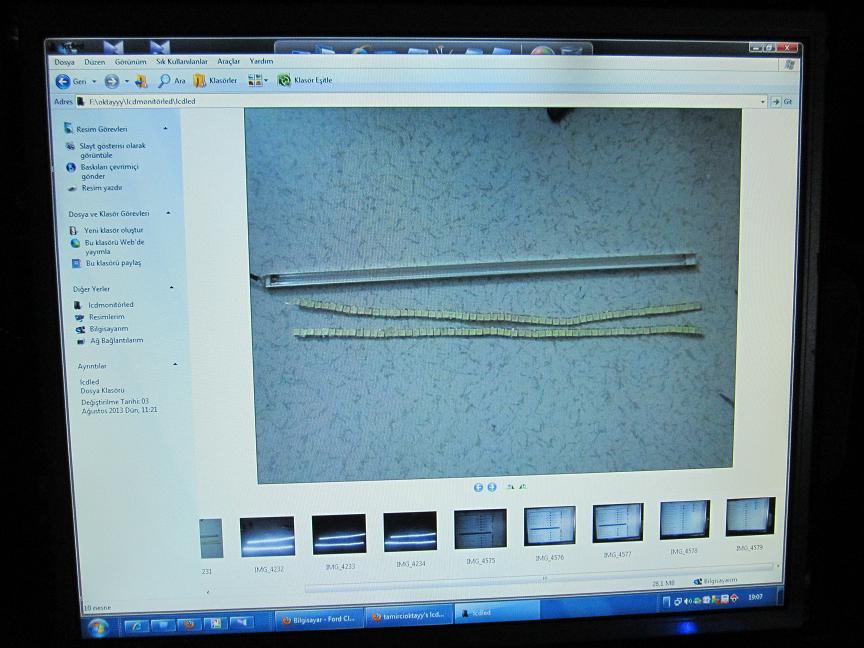This screenshot has width=864, height=648.
Task: Switch to the Bilgisayar - Ford taskbar button
Action: tap(319, 619)
